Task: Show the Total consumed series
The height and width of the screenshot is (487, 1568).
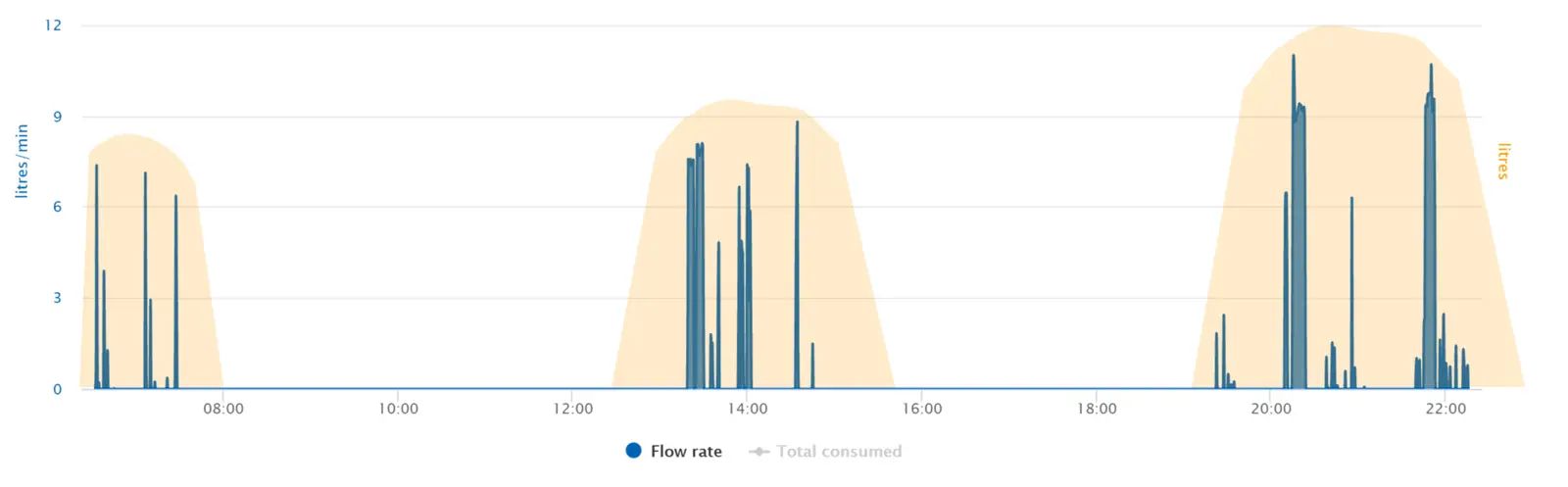Action: point(825,452)
